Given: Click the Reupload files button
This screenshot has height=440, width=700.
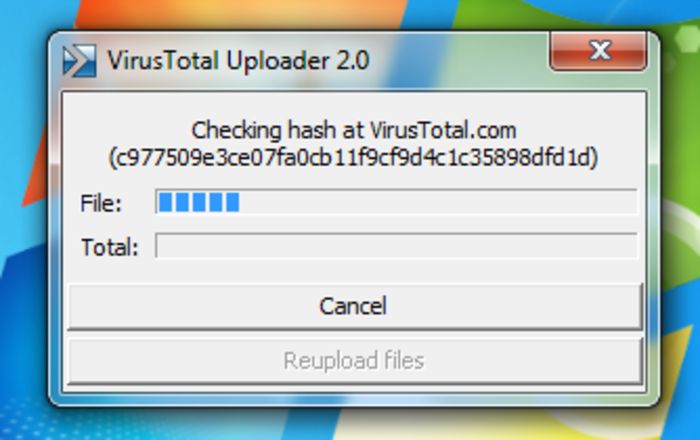Looking at the screenshot, I should pos(355,361).
